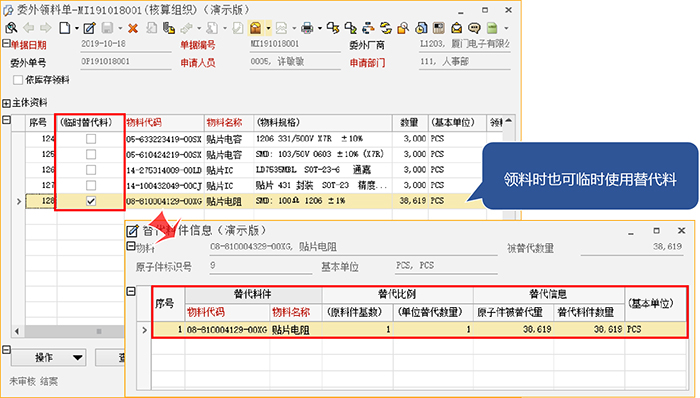Click the 被替代数量 field 38,619

pos(632,247)
